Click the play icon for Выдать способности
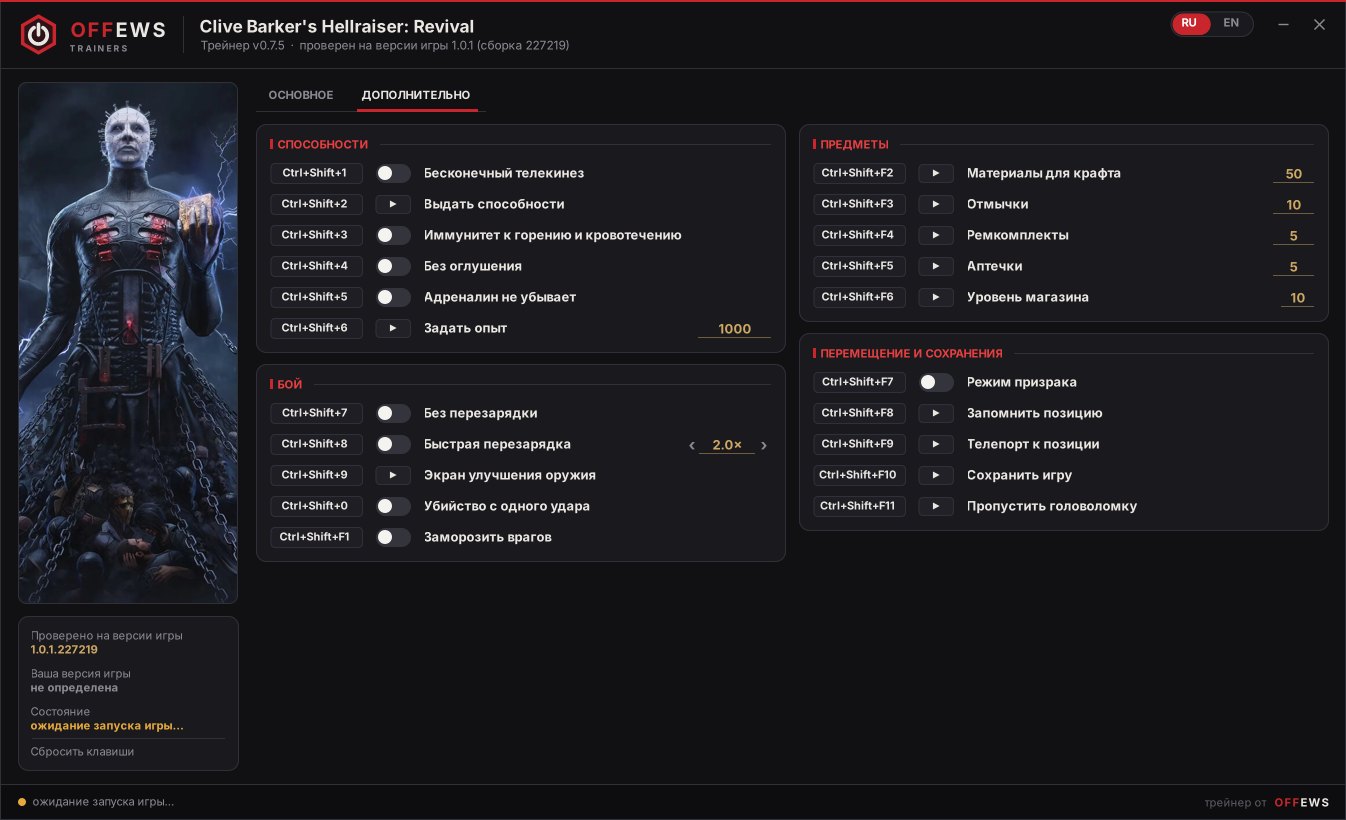Screen dimensions: 1346x820 [393, 204]
